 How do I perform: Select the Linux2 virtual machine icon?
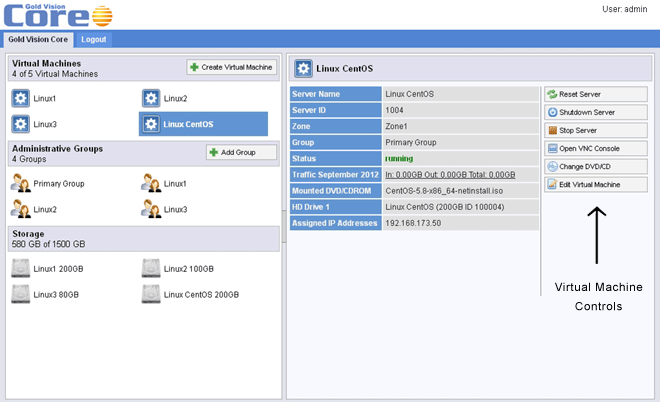pos(151,98)
